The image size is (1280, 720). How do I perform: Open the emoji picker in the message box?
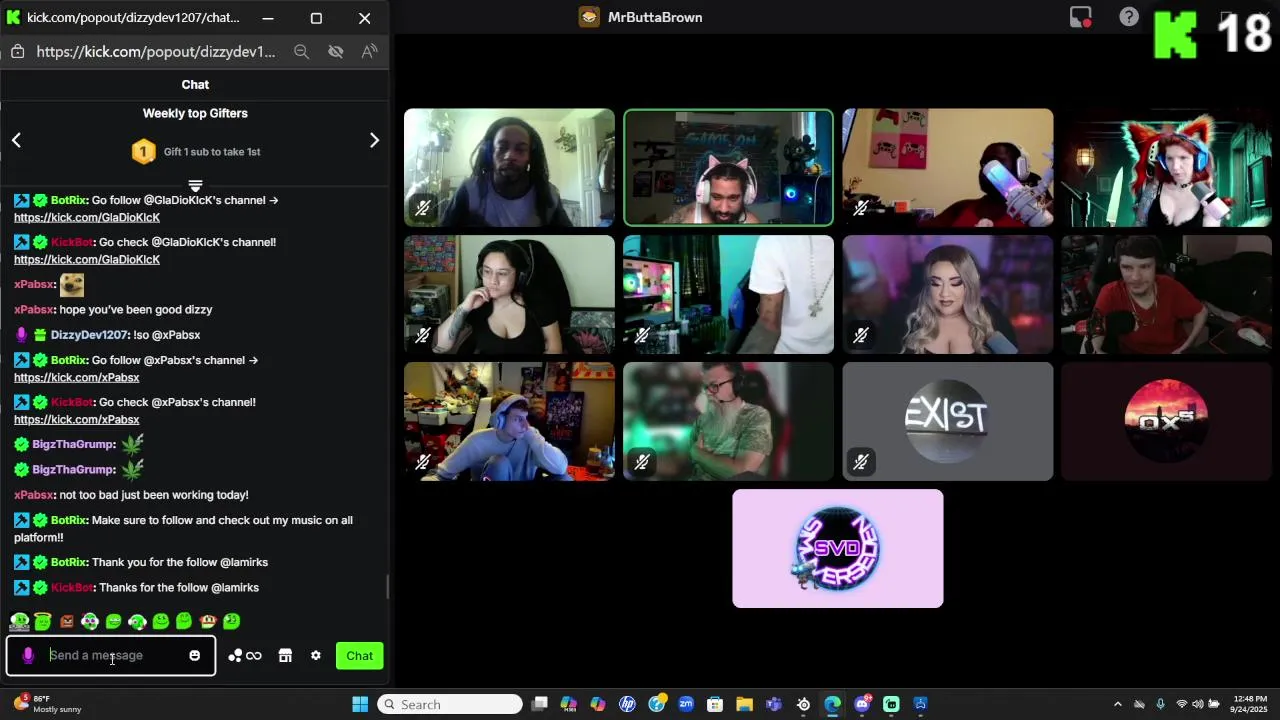pyautogui.click(x=194, y=655)
